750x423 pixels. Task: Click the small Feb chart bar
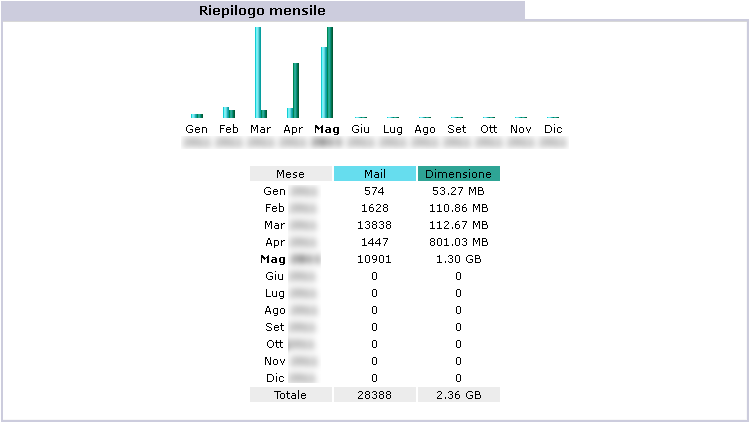[x=229, y=112]
